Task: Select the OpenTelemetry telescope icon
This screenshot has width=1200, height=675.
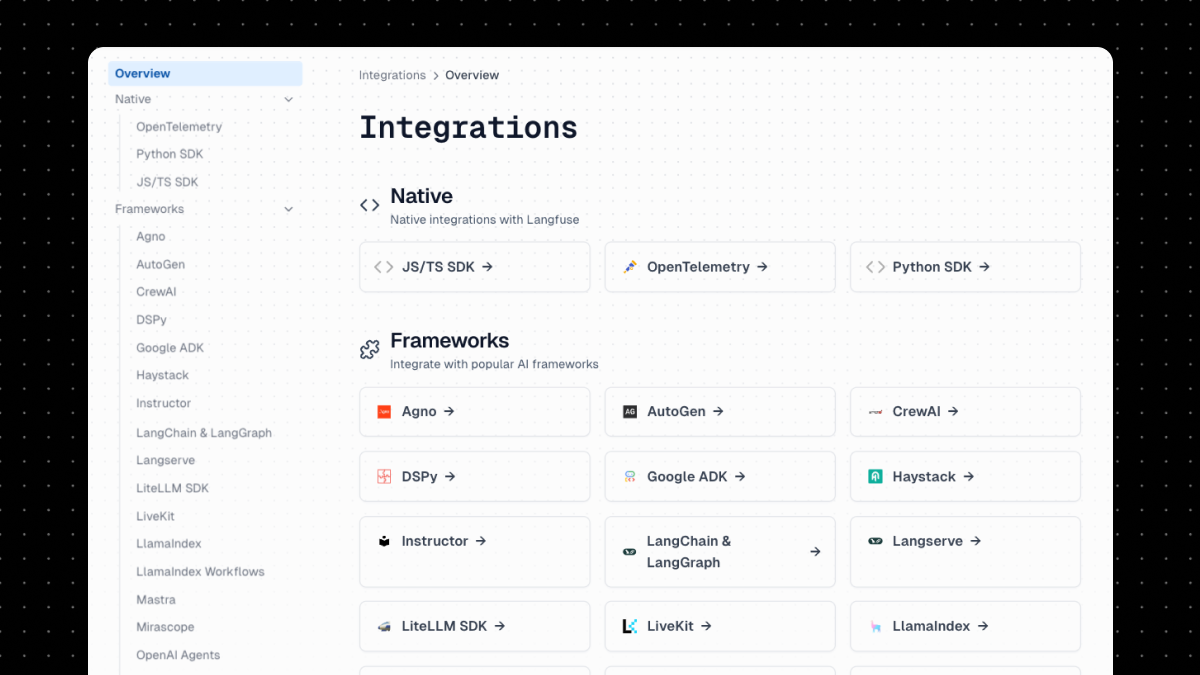Action: point(629,266)
